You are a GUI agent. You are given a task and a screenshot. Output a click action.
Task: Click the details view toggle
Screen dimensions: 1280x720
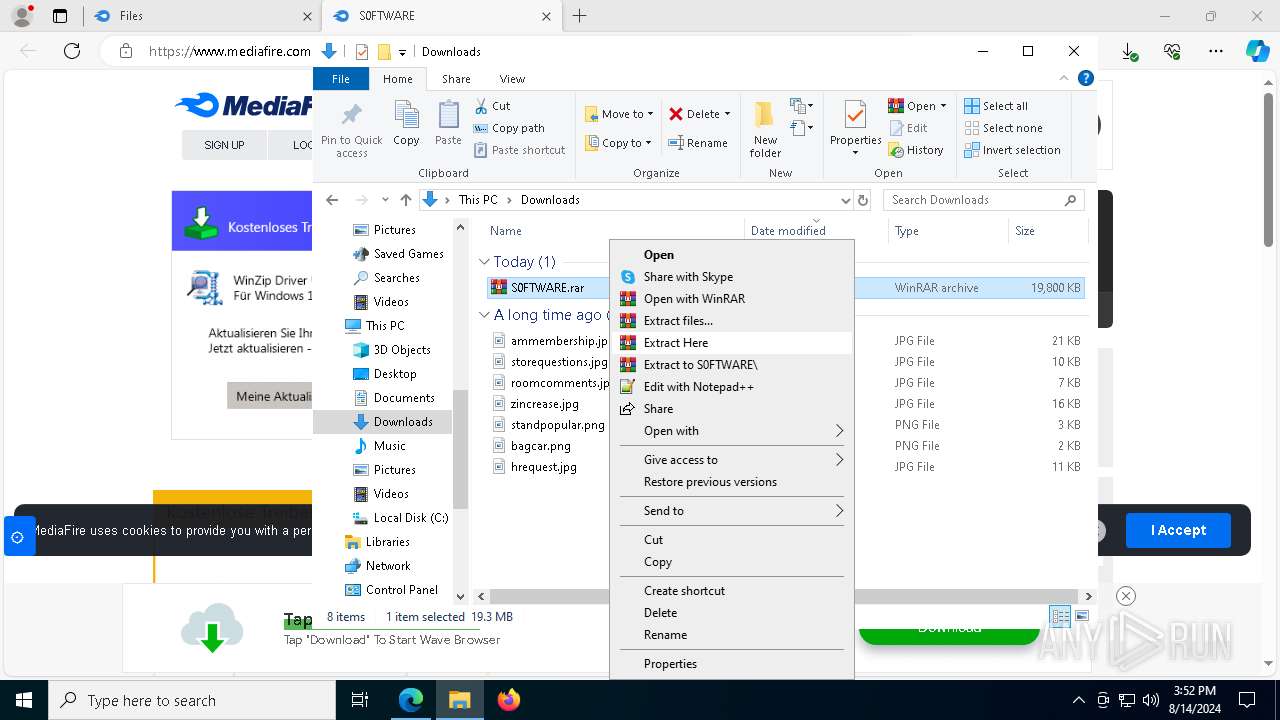click(x=1060, y=616)
